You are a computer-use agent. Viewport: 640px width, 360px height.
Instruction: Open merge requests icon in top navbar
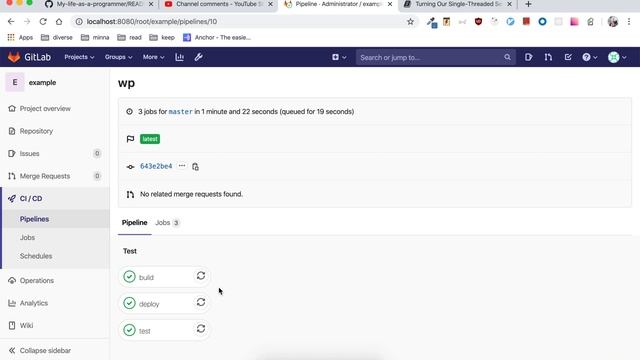[548, 57]
